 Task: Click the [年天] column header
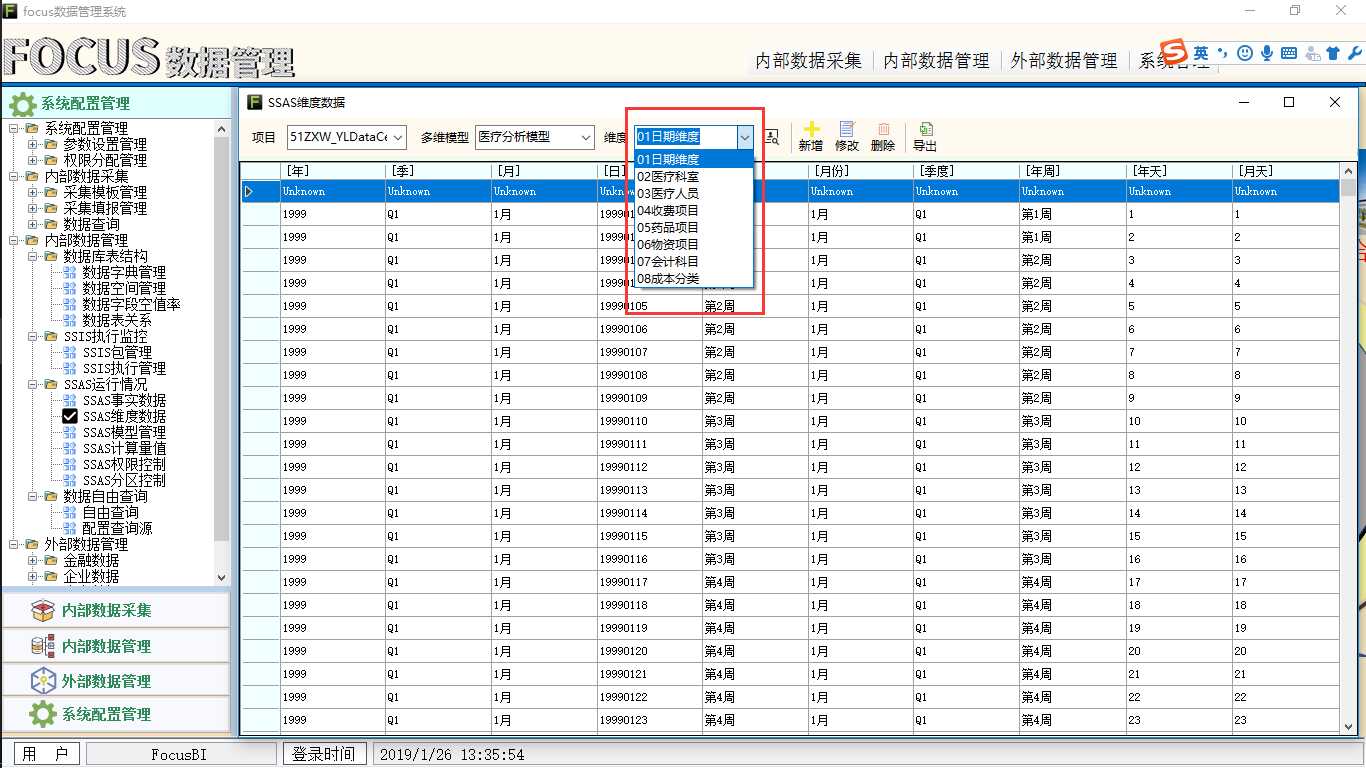(1179, 170)
